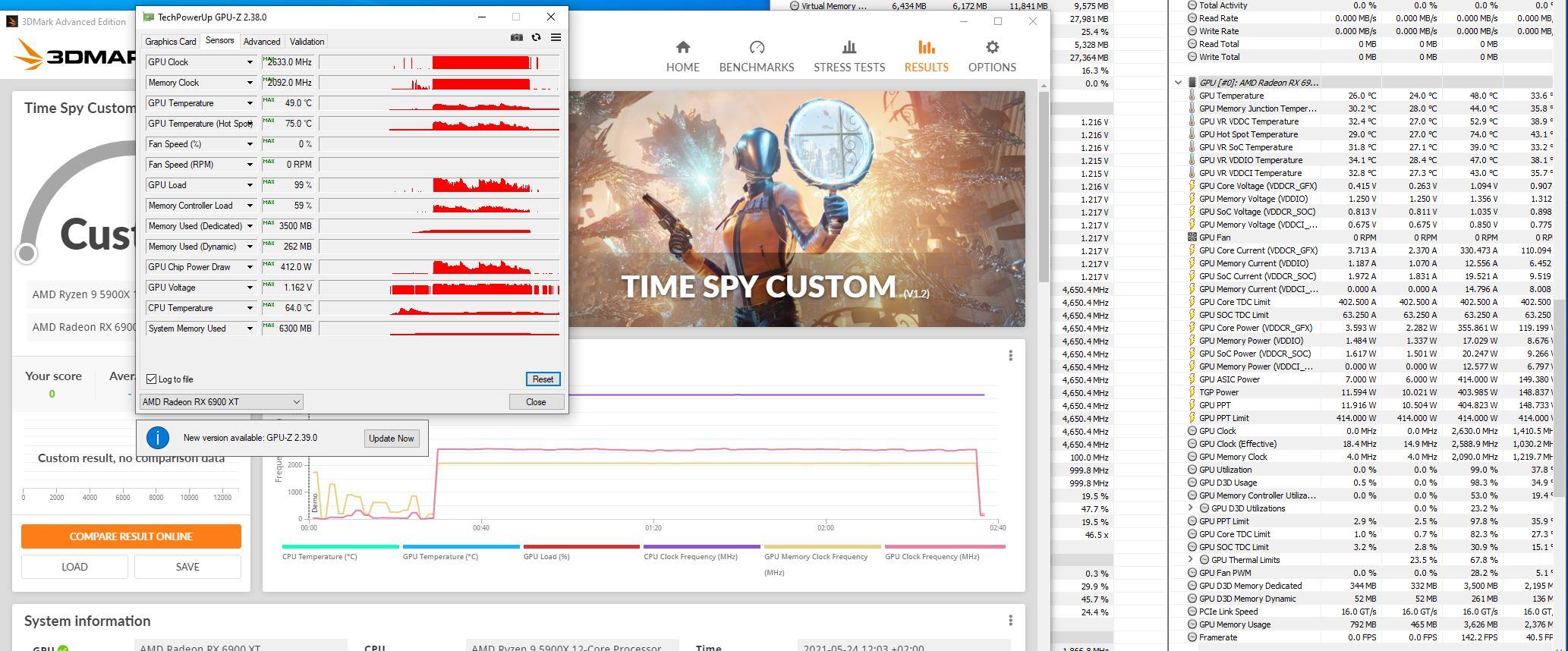This screenshot has height=651, width=1568.
Task: Click fan icon beside GPU Fan in HWiNFO
Action: pos(1192,237)
